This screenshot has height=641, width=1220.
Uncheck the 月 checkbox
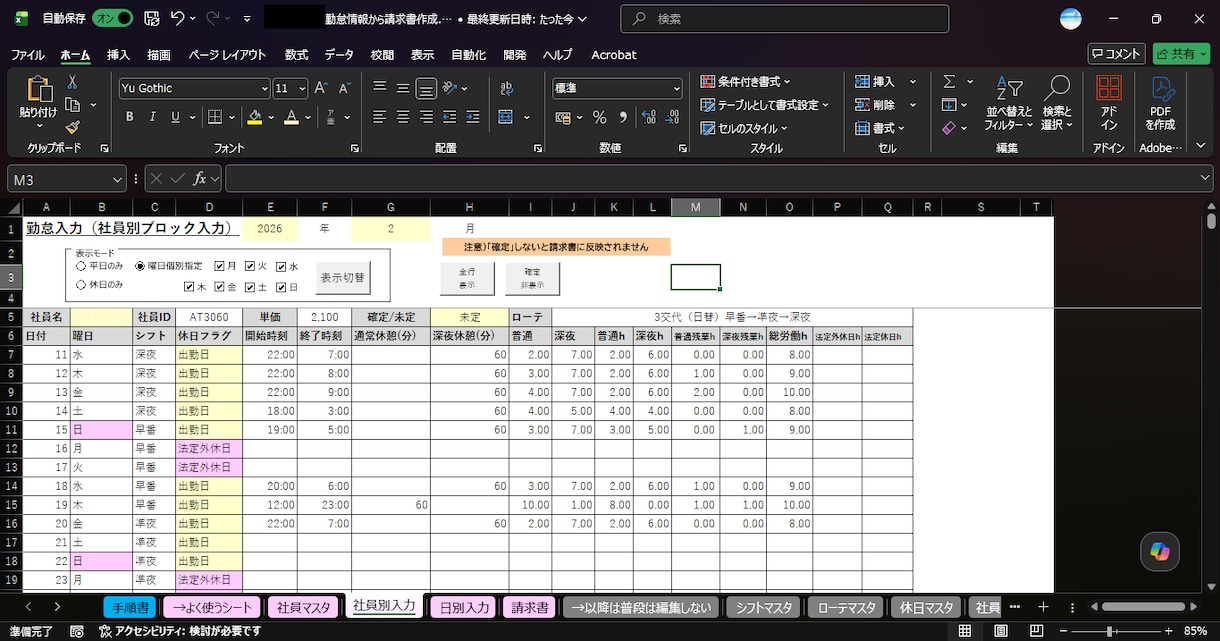click(219, 267)
